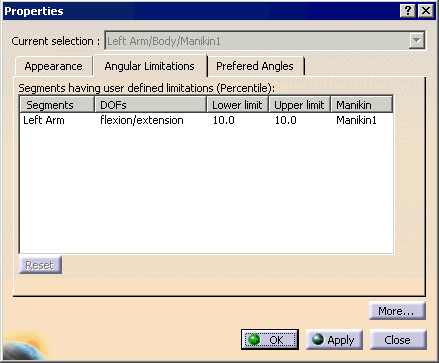Close the Properties dialog with the X
The height and width of the screenshot is (363, 439).
coord(426,11)
